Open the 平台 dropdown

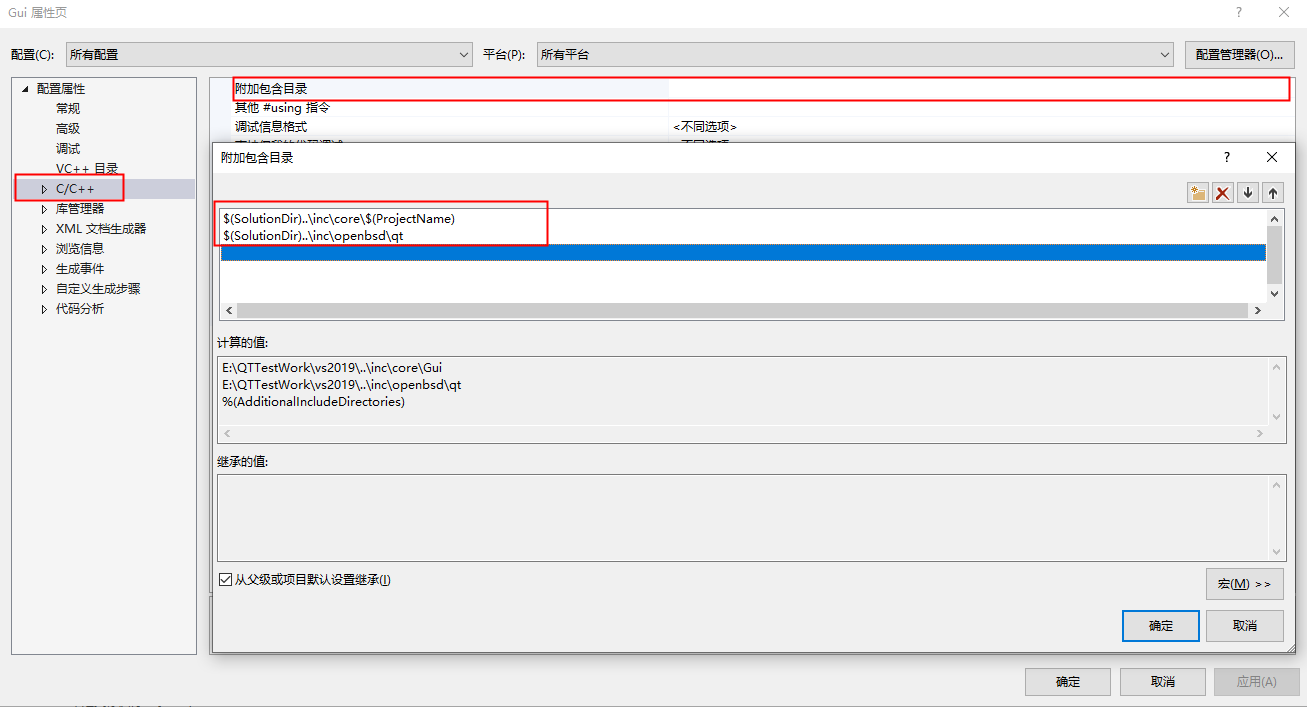tap(855, 54)
